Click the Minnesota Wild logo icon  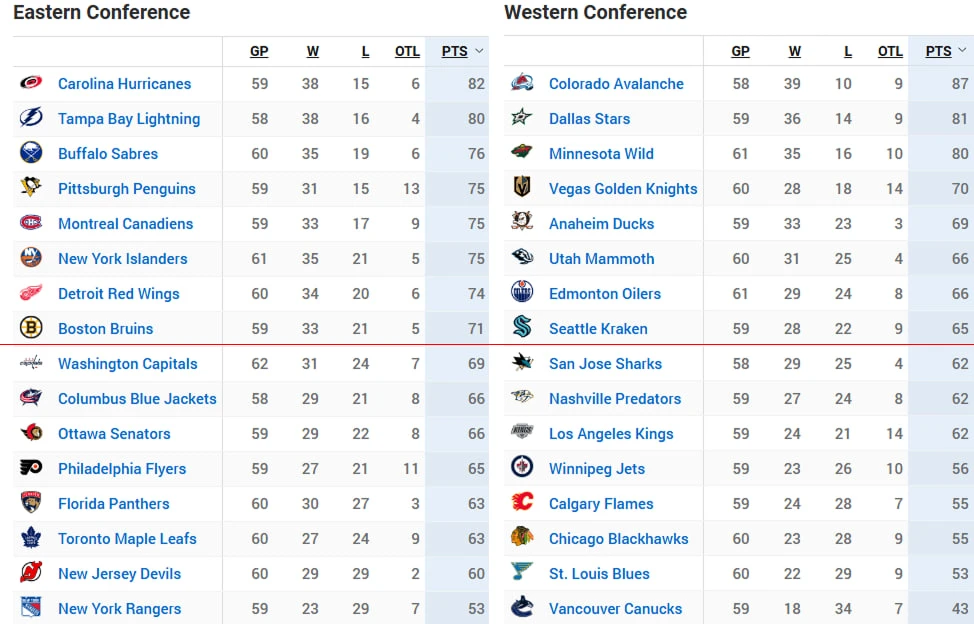pyautogui.click(x=522, y=153)
